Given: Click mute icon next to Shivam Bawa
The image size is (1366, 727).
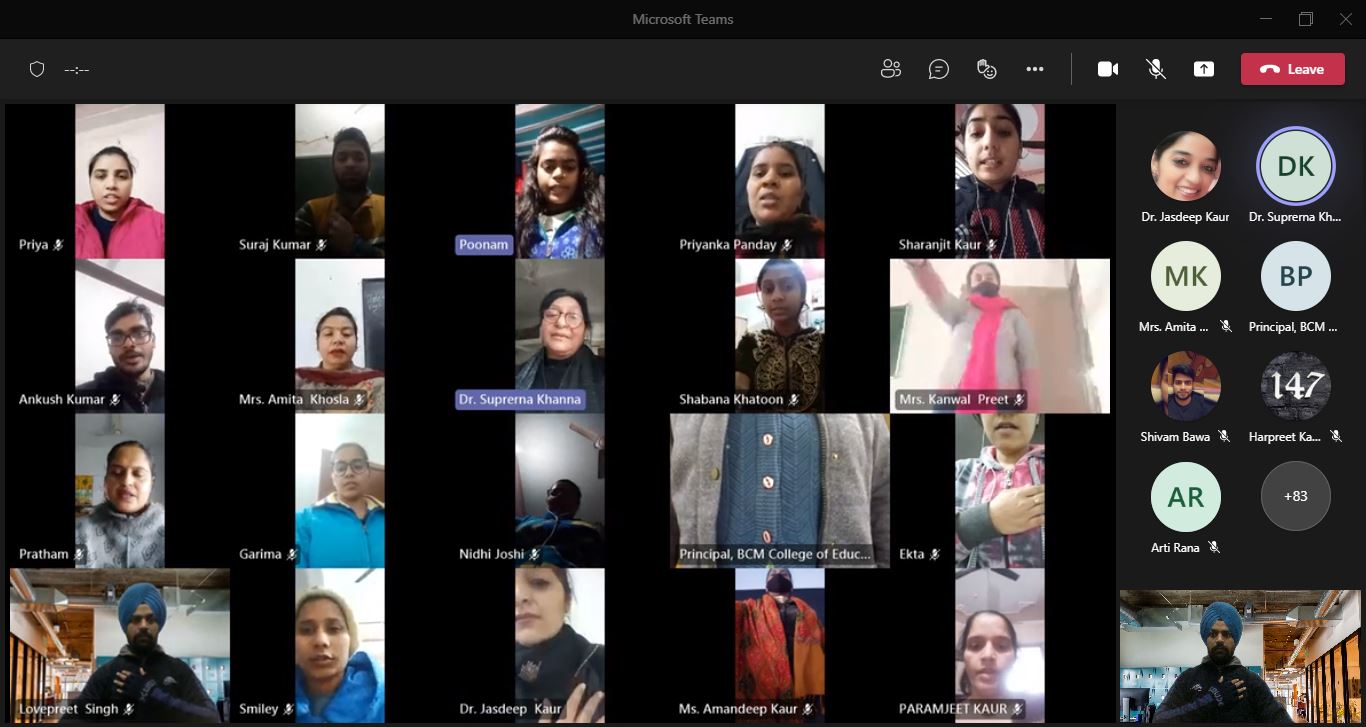Looking at the screenshot, I should (x=1224, y=437).
